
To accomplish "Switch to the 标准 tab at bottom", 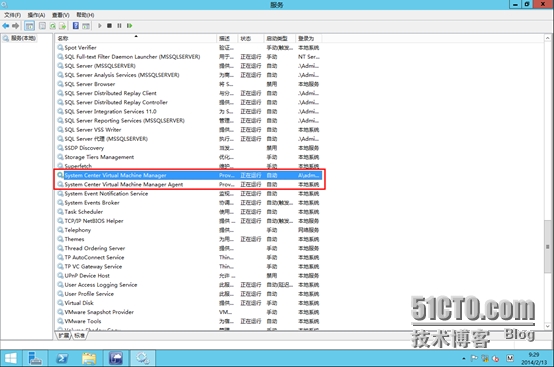I will point(79,335).
